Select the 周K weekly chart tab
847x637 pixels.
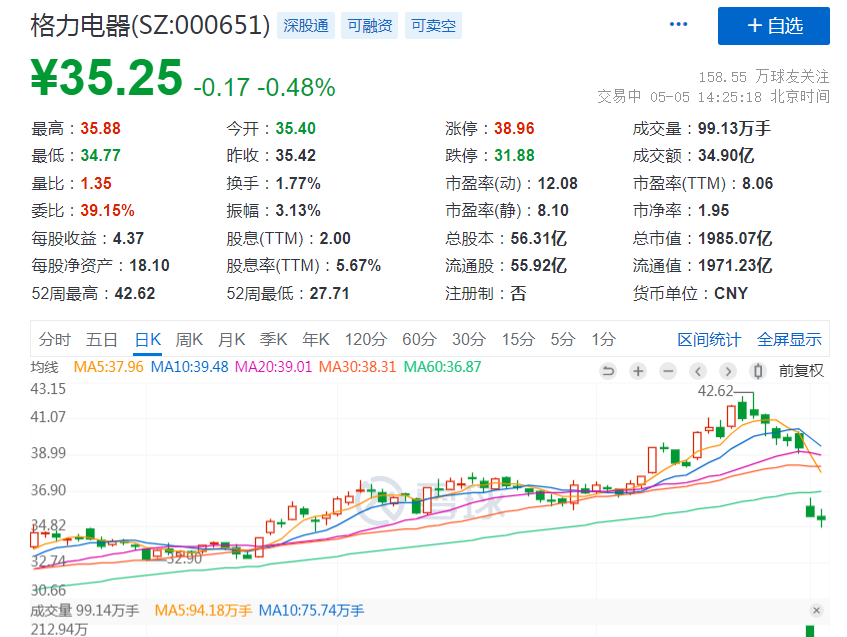pos(190,339)
